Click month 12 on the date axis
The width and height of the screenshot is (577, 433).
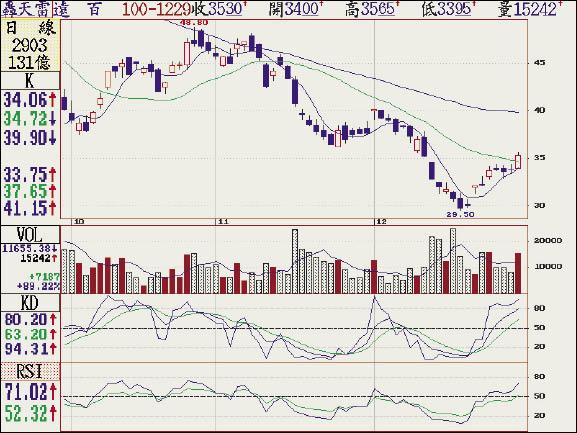[382, 221]
